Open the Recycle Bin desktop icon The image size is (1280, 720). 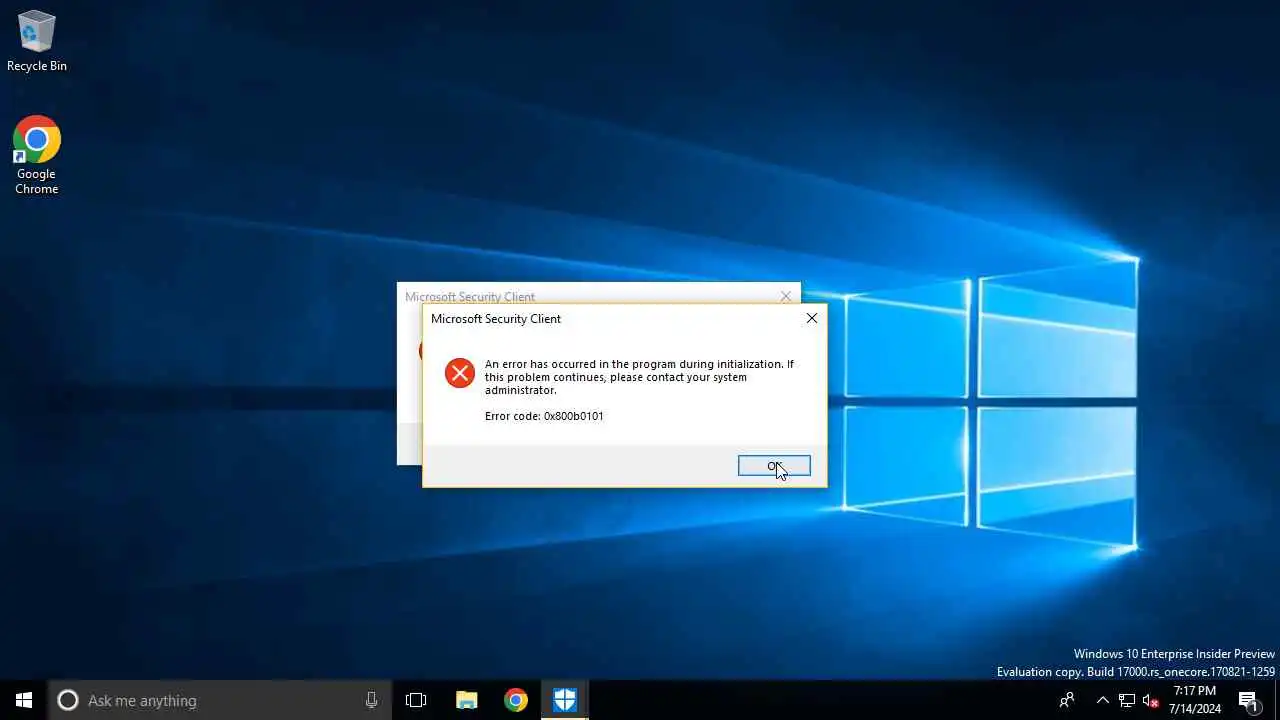tap(37, 42)
